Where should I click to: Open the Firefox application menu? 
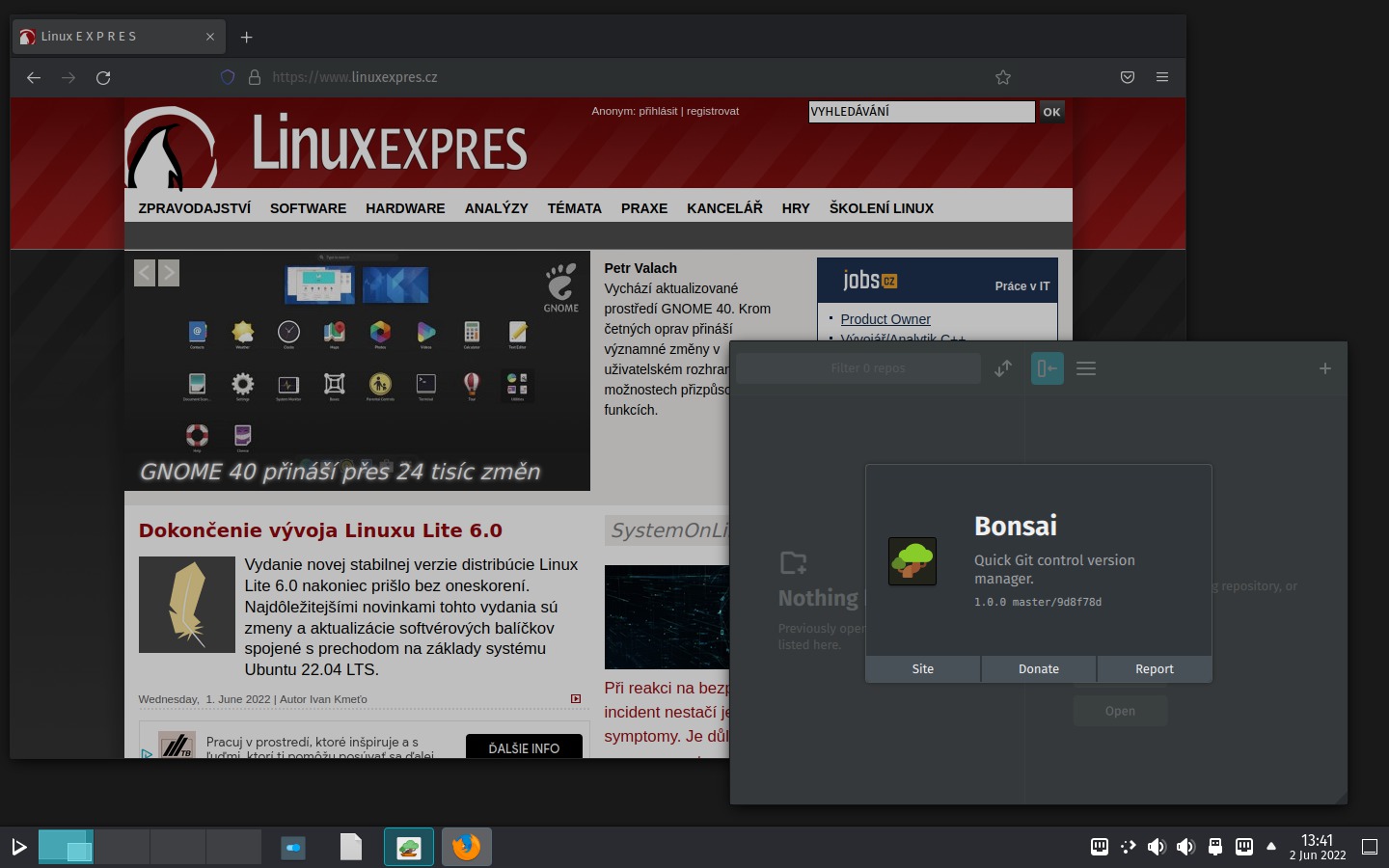1162,77
